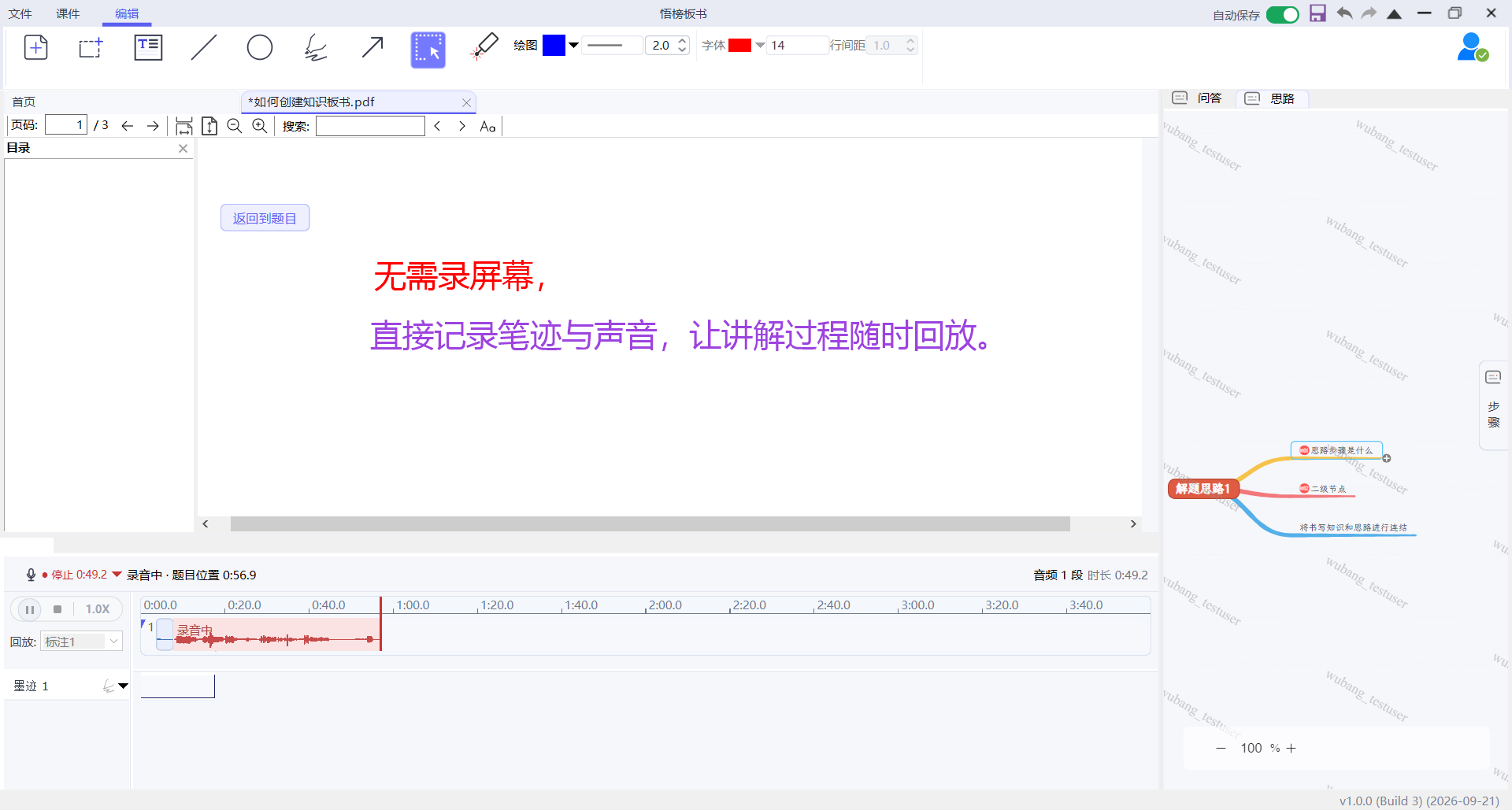Select the laser pointer pen tool
This screenshot has width=1512, height=810.
click(x=484, y=46)
